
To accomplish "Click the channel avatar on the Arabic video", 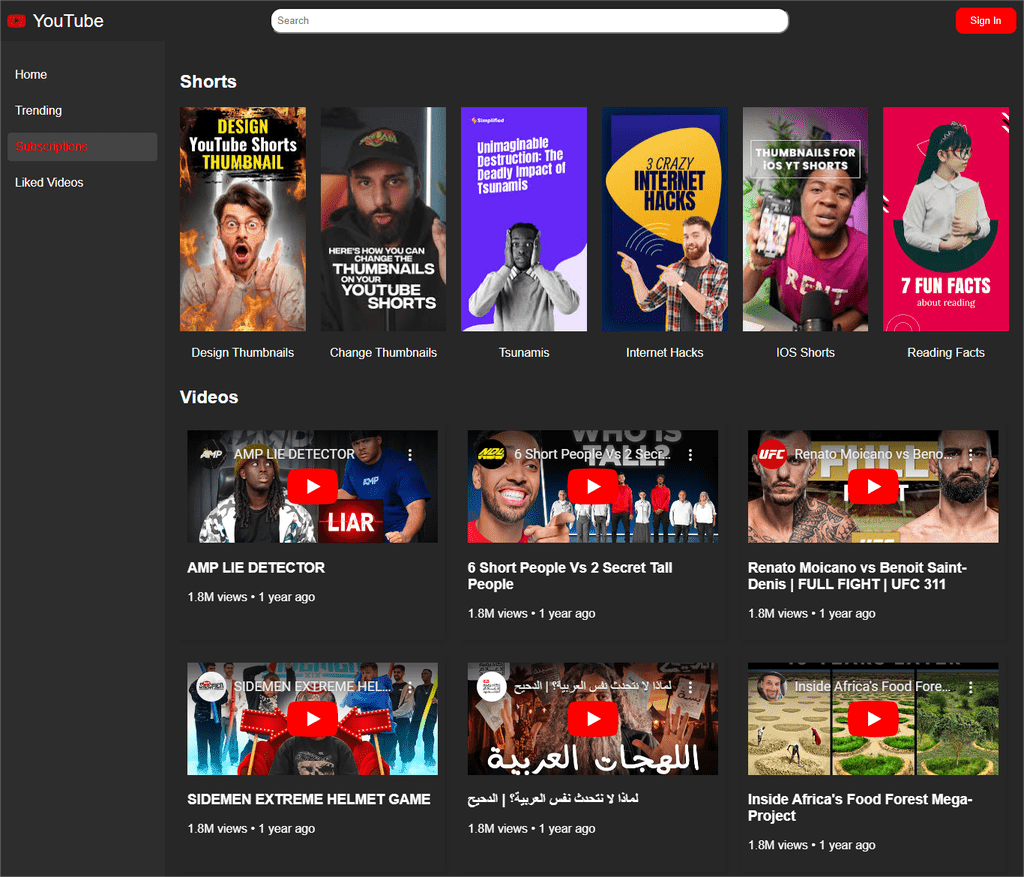I will 491,686.
